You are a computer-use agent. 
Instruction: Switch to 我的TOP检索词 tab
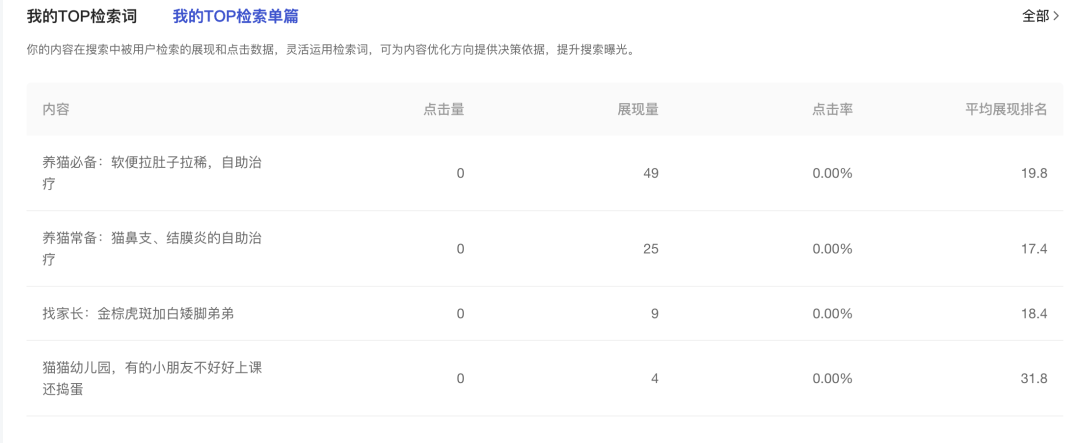point(81,16)
